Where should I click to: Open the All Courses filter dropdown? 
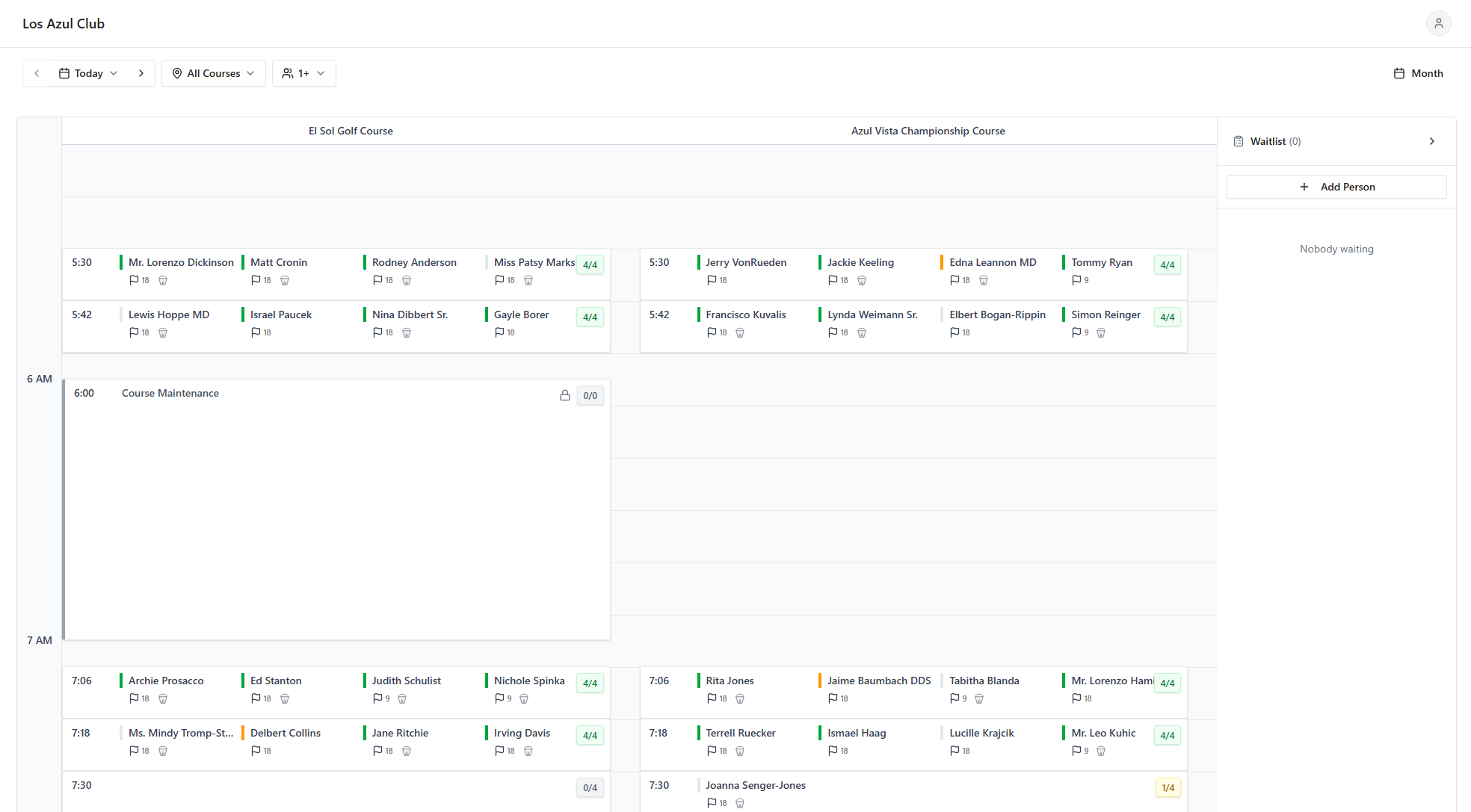tap(213, 73)
